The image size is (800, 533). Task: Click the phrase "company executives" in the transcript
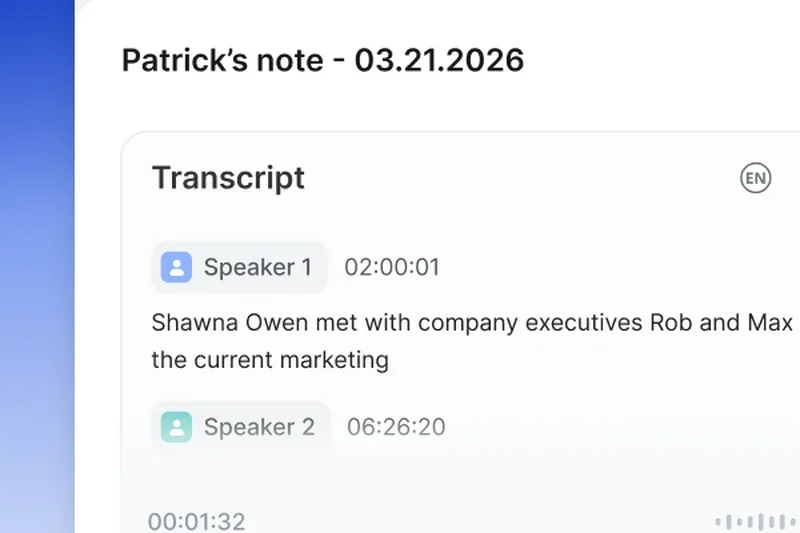point(530,323)
